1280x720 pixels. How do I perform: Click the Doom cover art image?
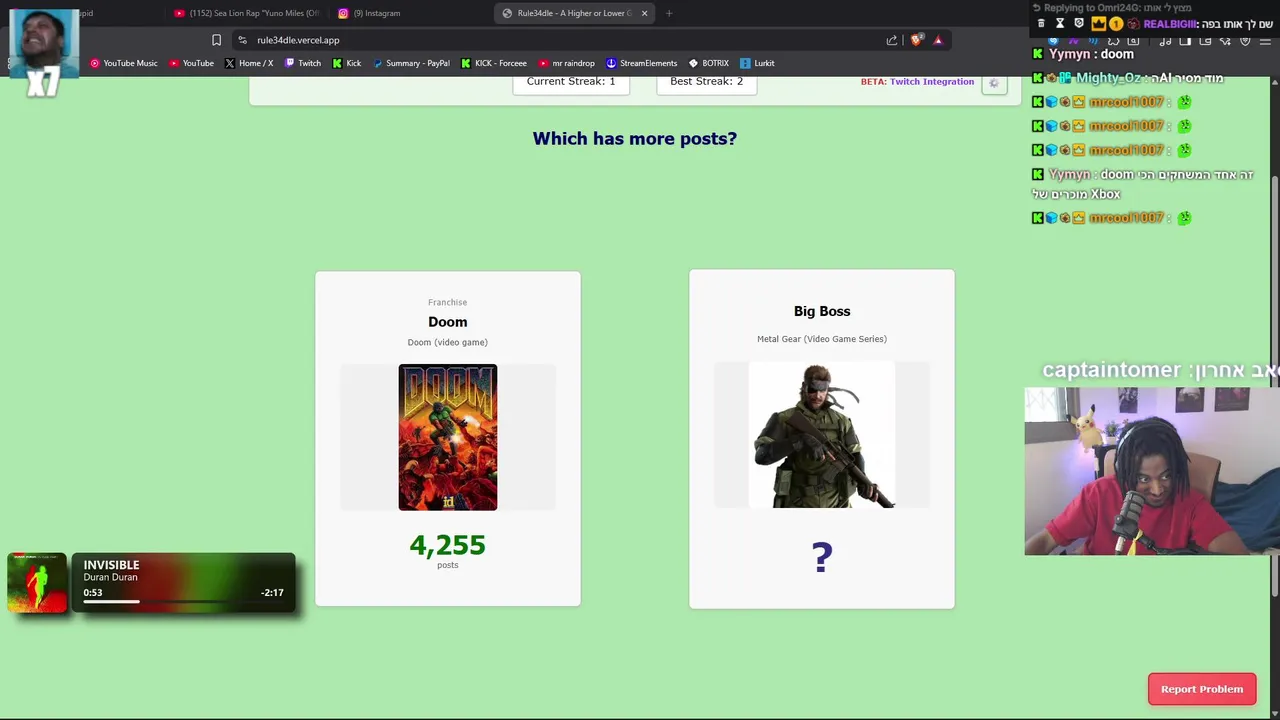click(x=448, y=437)
